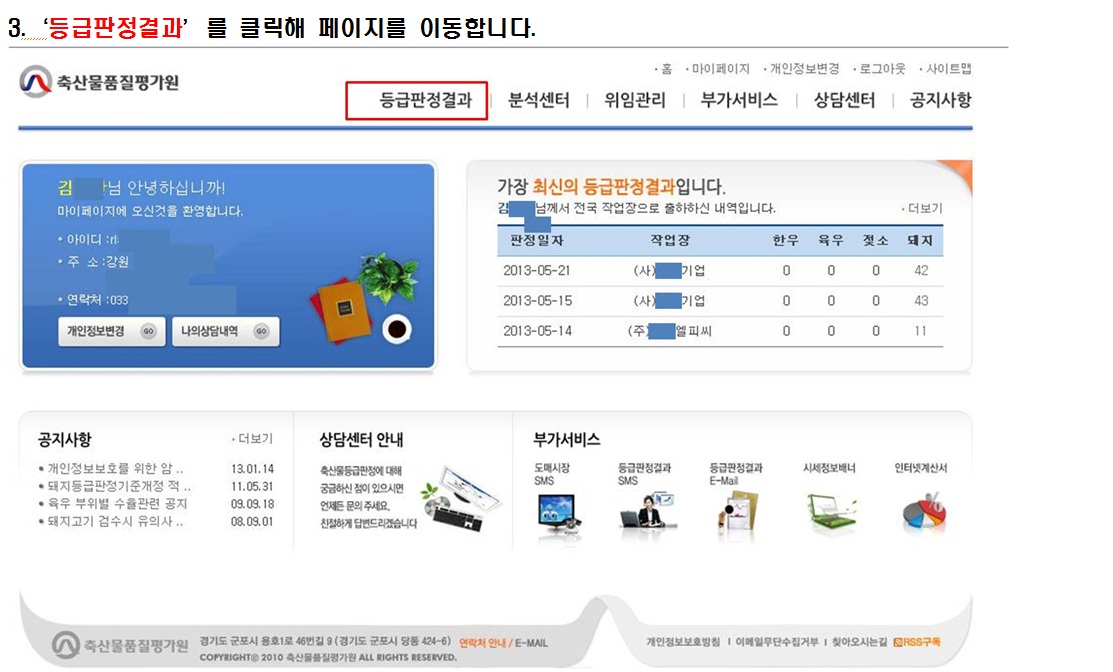This screenshot has width=1113, height=672.
Task: Click 더보기 next to 공지사항 heading
Action: (255, 438)
